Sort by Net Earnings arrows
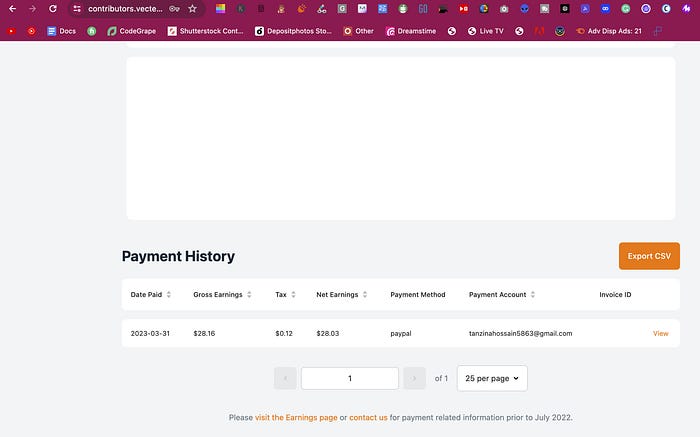The height and width of the screenshot is (437, 700). click(x=365, y=295)
